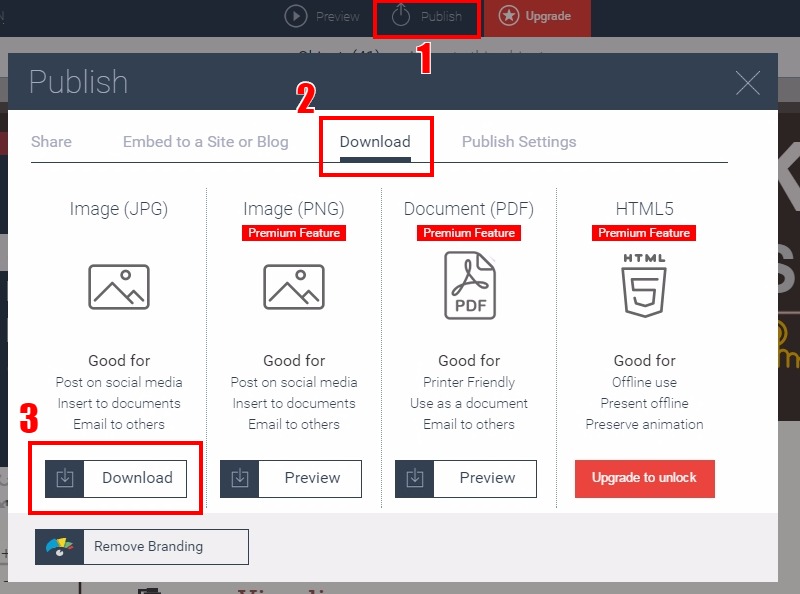
Task: Click the download arrow icon under Document (PDF)
Action: point(415,479)
